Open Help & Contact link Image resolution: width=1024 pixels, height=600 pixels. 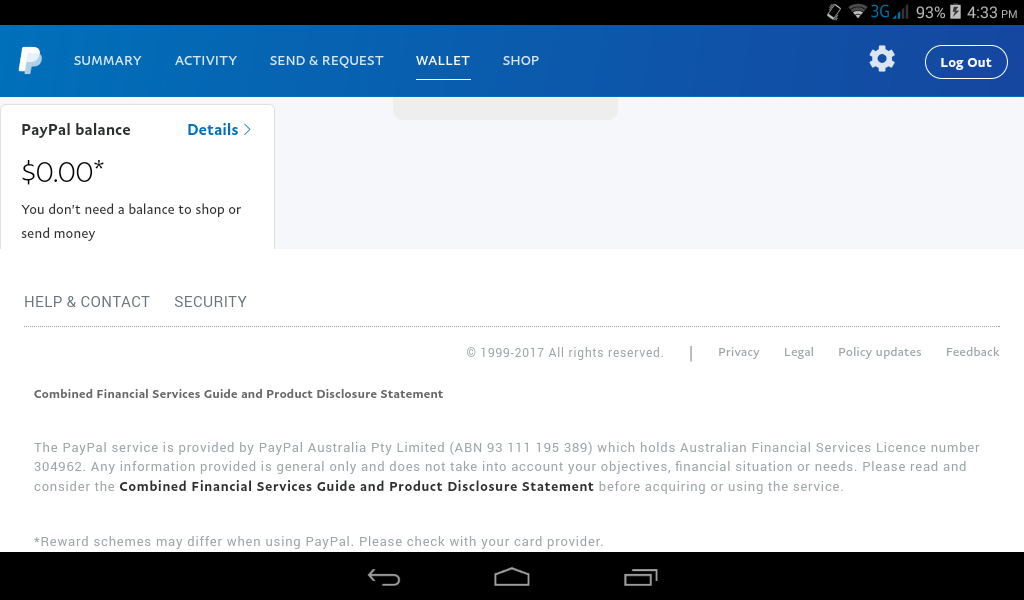point(87,302)
